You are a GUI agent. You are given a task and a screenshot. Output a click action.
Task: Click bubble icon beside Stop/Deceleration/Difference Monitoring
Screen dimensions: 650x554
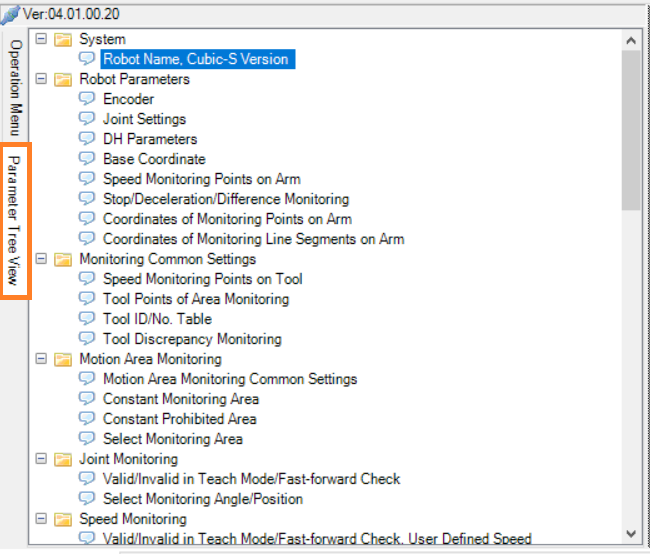coord(87,199)
